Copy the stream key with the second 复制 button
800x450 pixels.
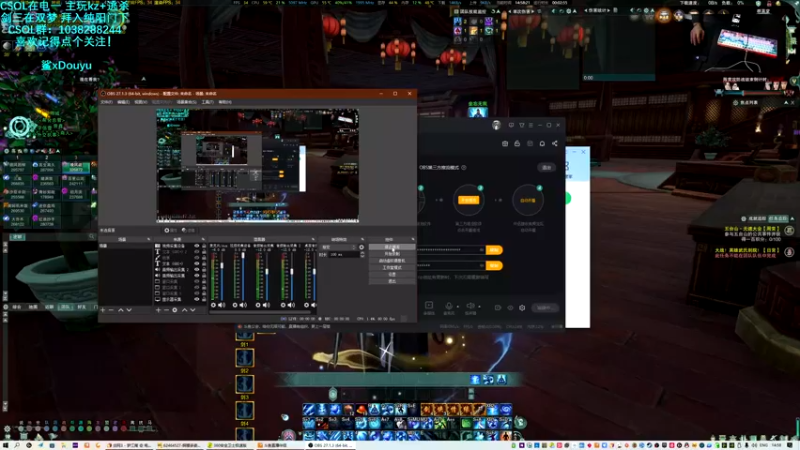(494, 265)
